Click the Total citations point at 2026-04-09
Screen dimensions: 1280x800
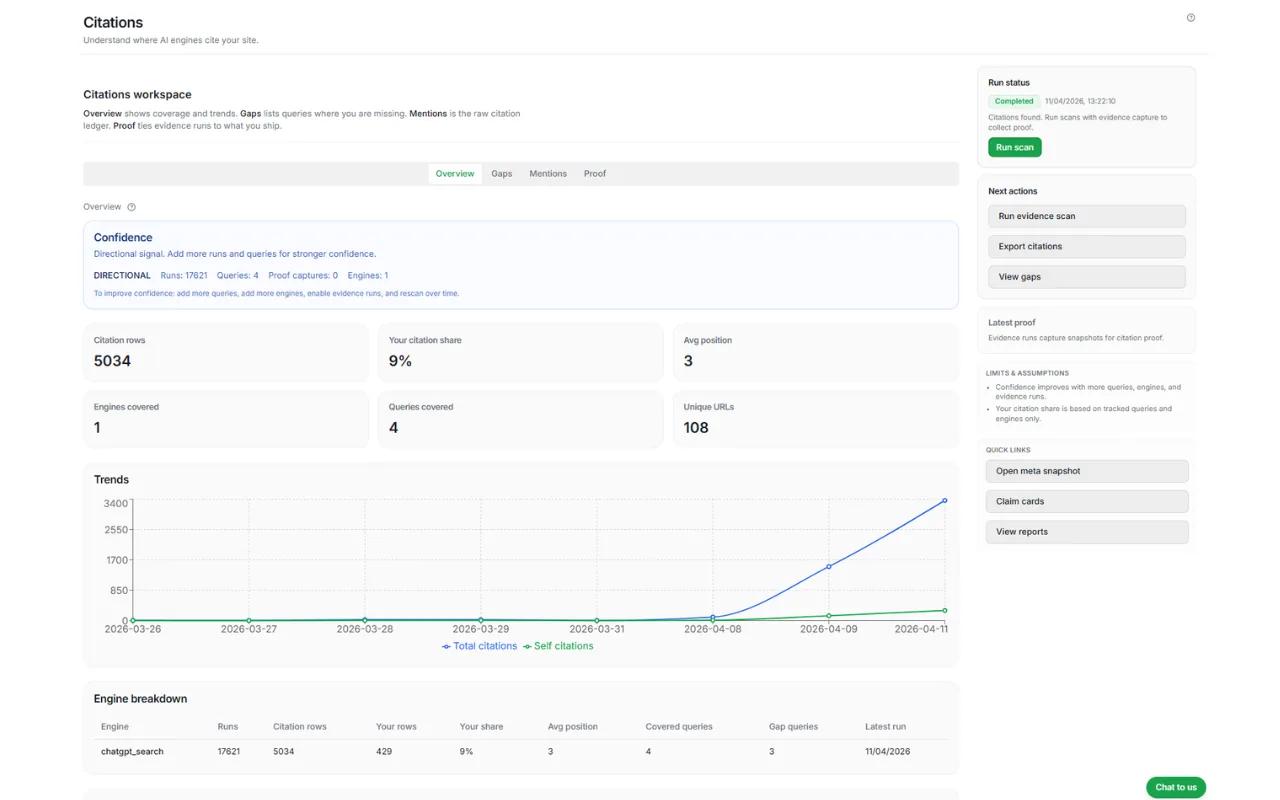click(x=829, y=567)
